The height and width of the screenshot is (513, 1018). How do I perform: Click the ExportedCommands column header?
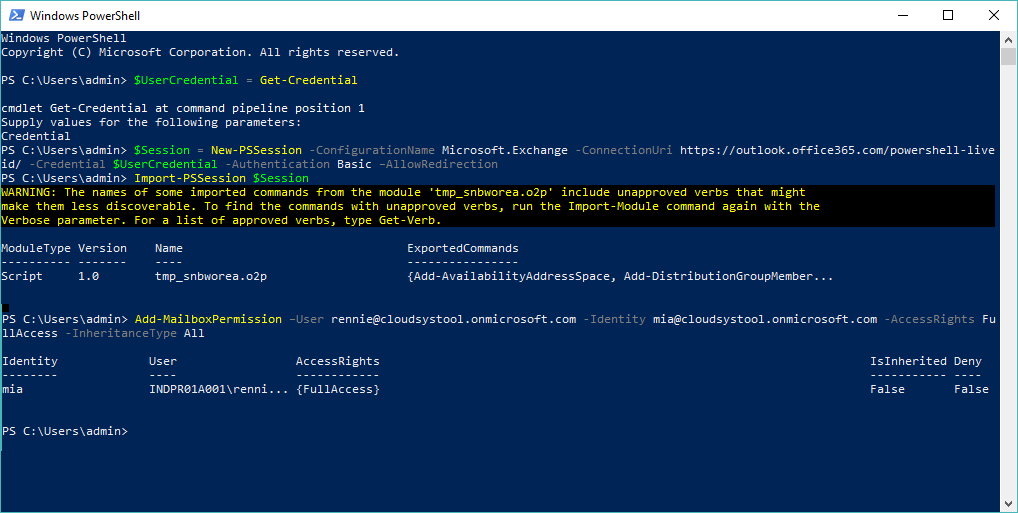463,248
